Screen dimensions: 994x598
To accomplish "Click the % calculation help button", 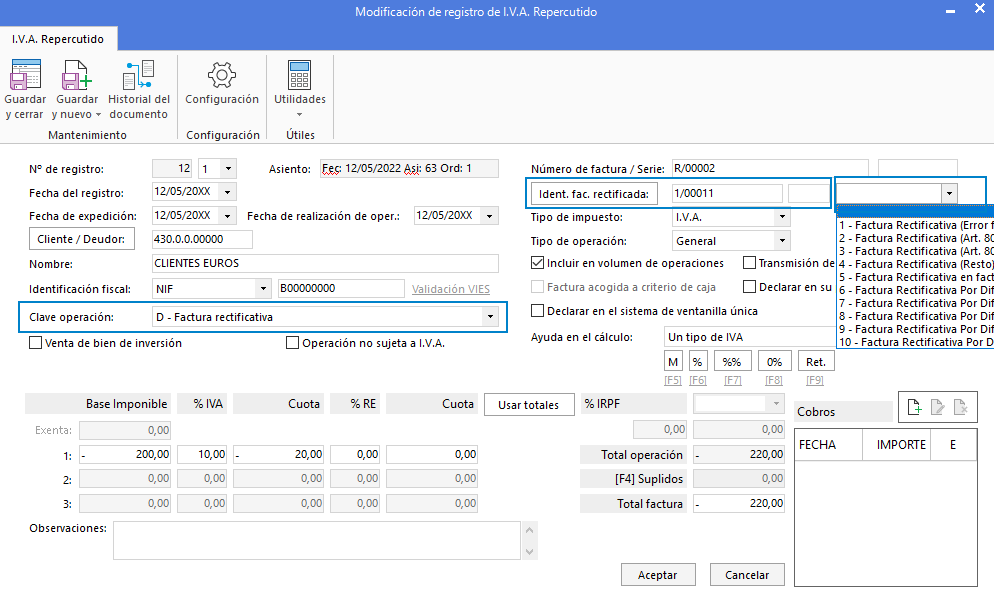I will [x=698, y=361].
